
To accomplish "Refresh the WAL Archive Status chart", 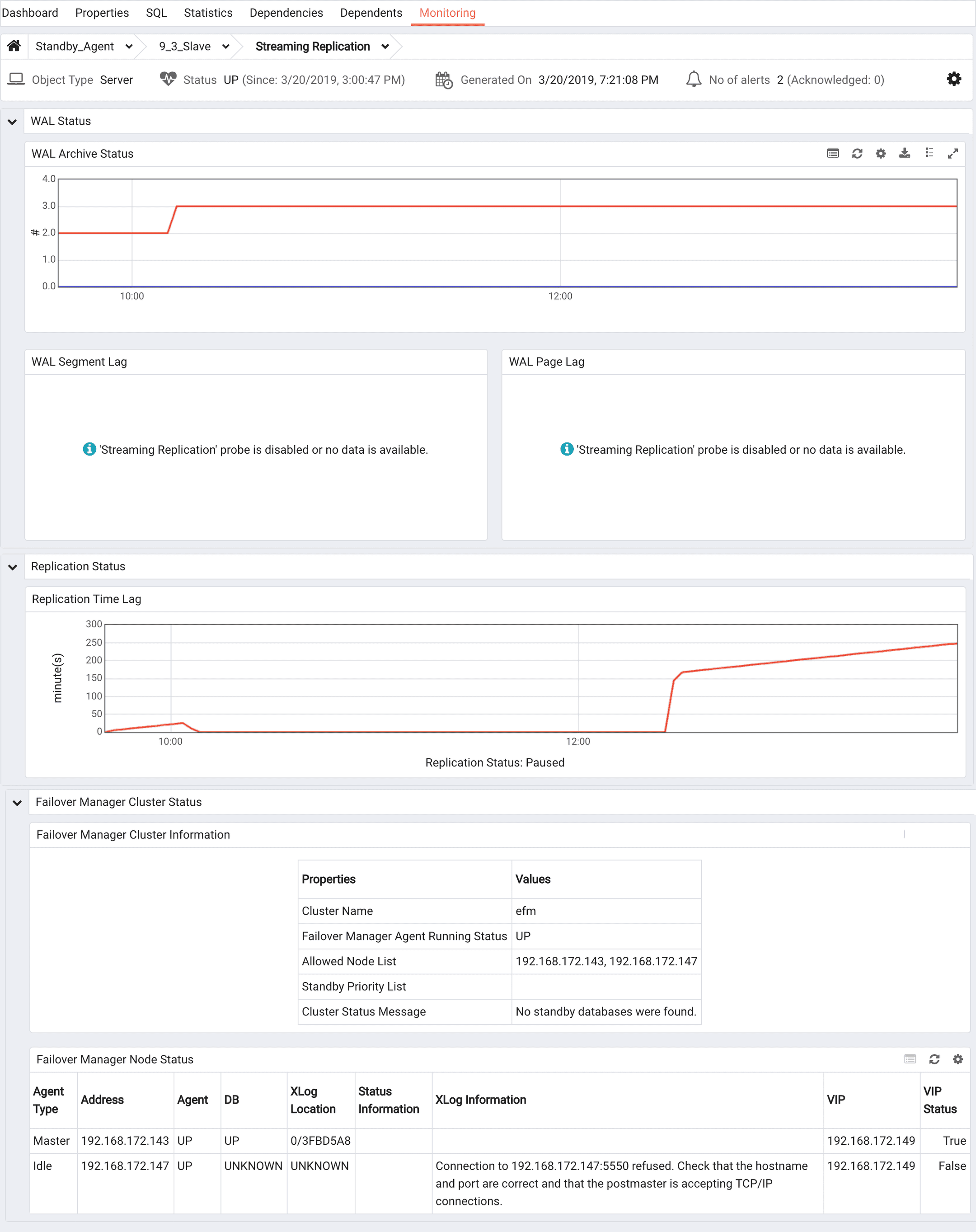I will tap(857, 153).
